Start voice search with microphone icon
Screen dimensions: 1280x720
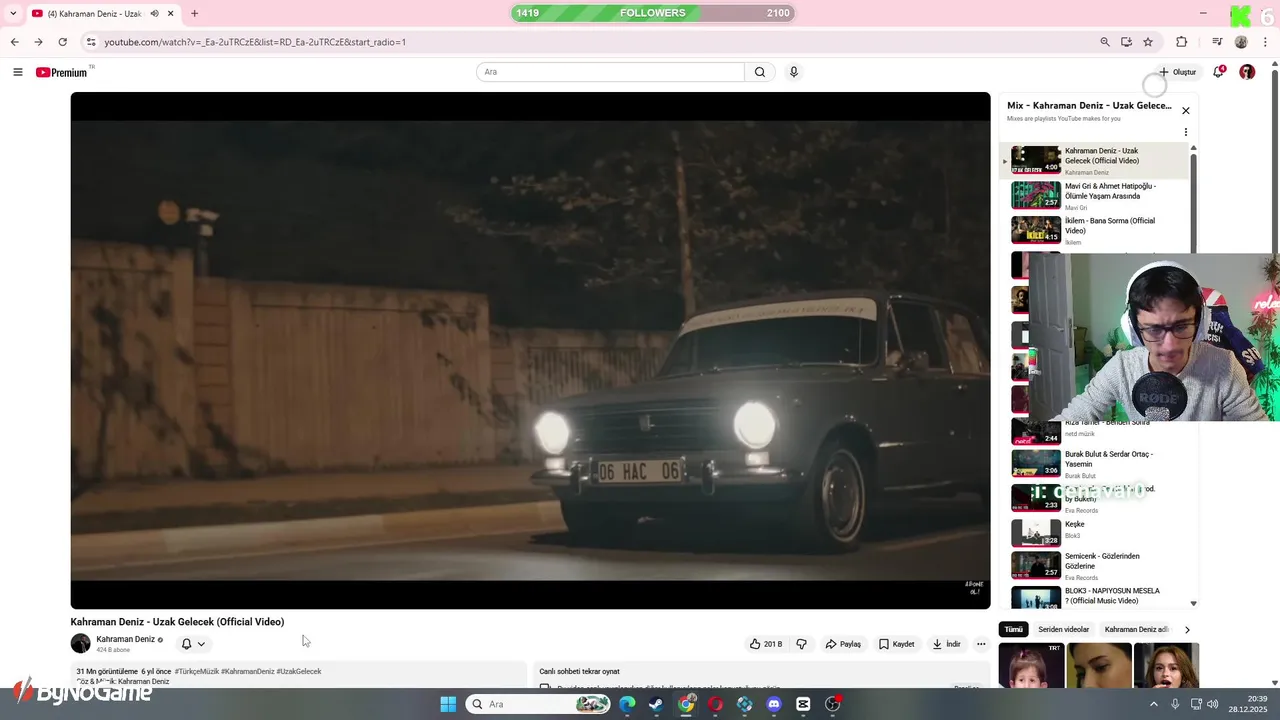pyautogui.click(x=794, y=72)
